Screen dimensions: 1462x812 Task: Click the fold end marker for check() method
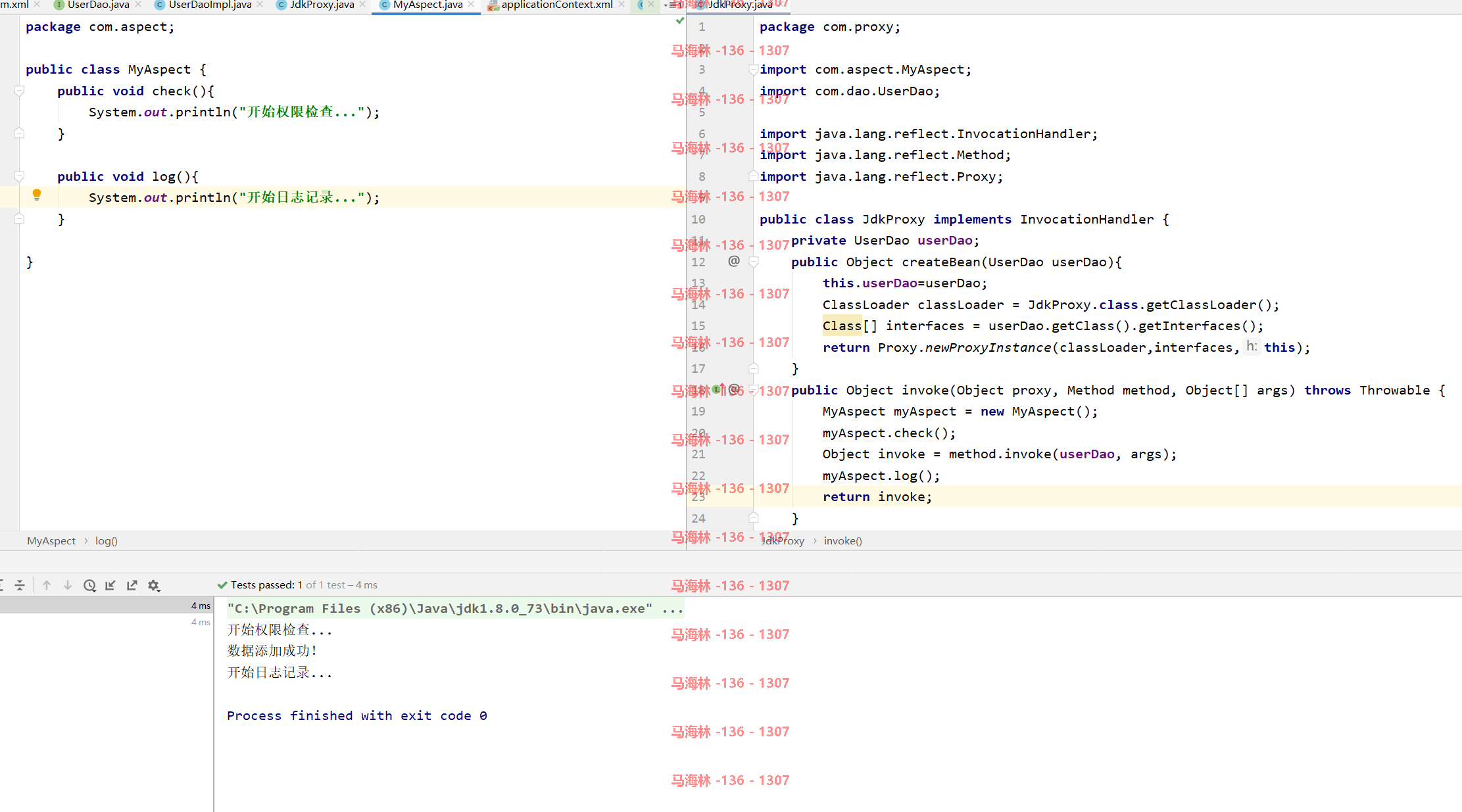[x=19, y=133]
